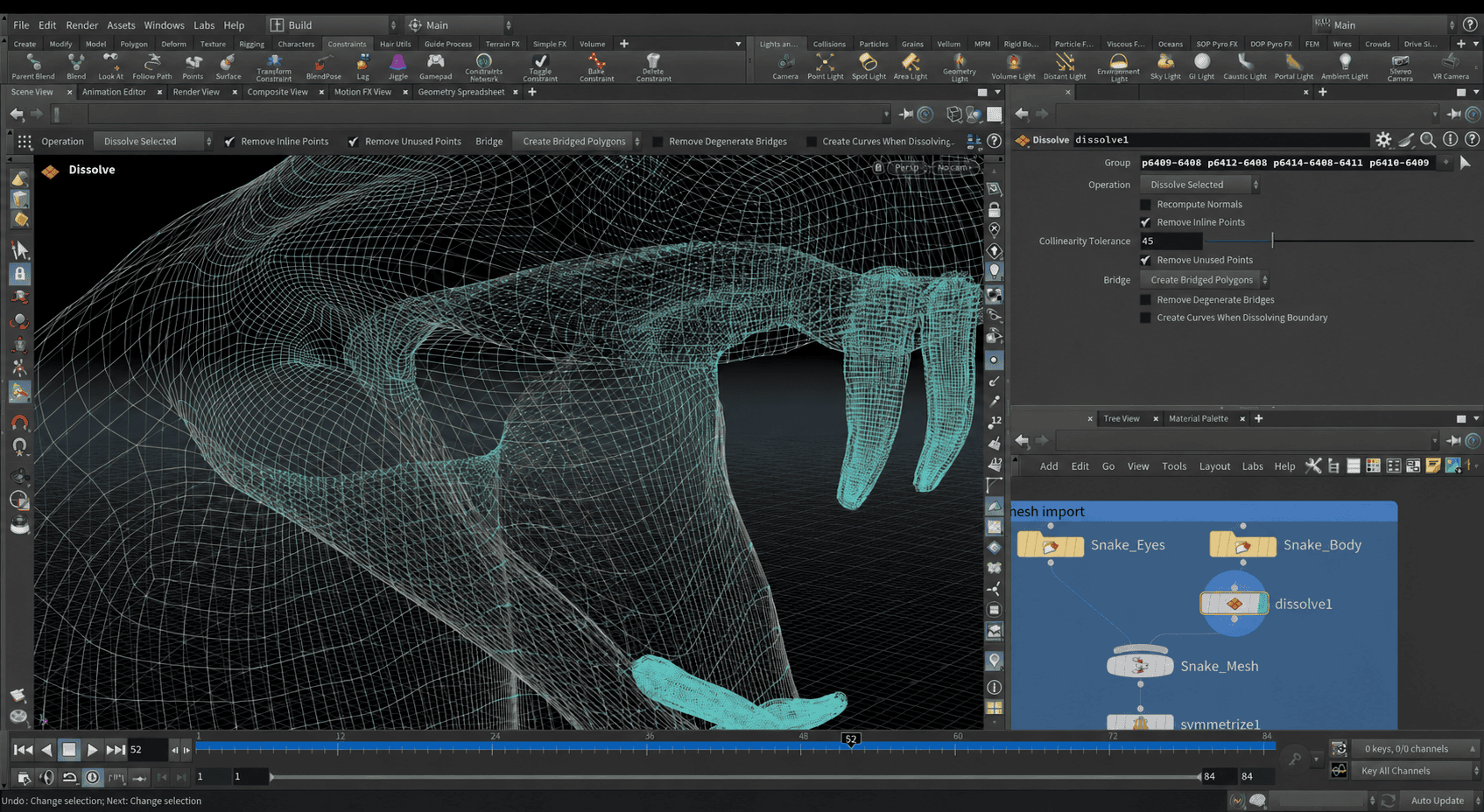Toggle Recompute Normals checkbox
This screenshot has width=1484, height=812.
point(1145,204)
